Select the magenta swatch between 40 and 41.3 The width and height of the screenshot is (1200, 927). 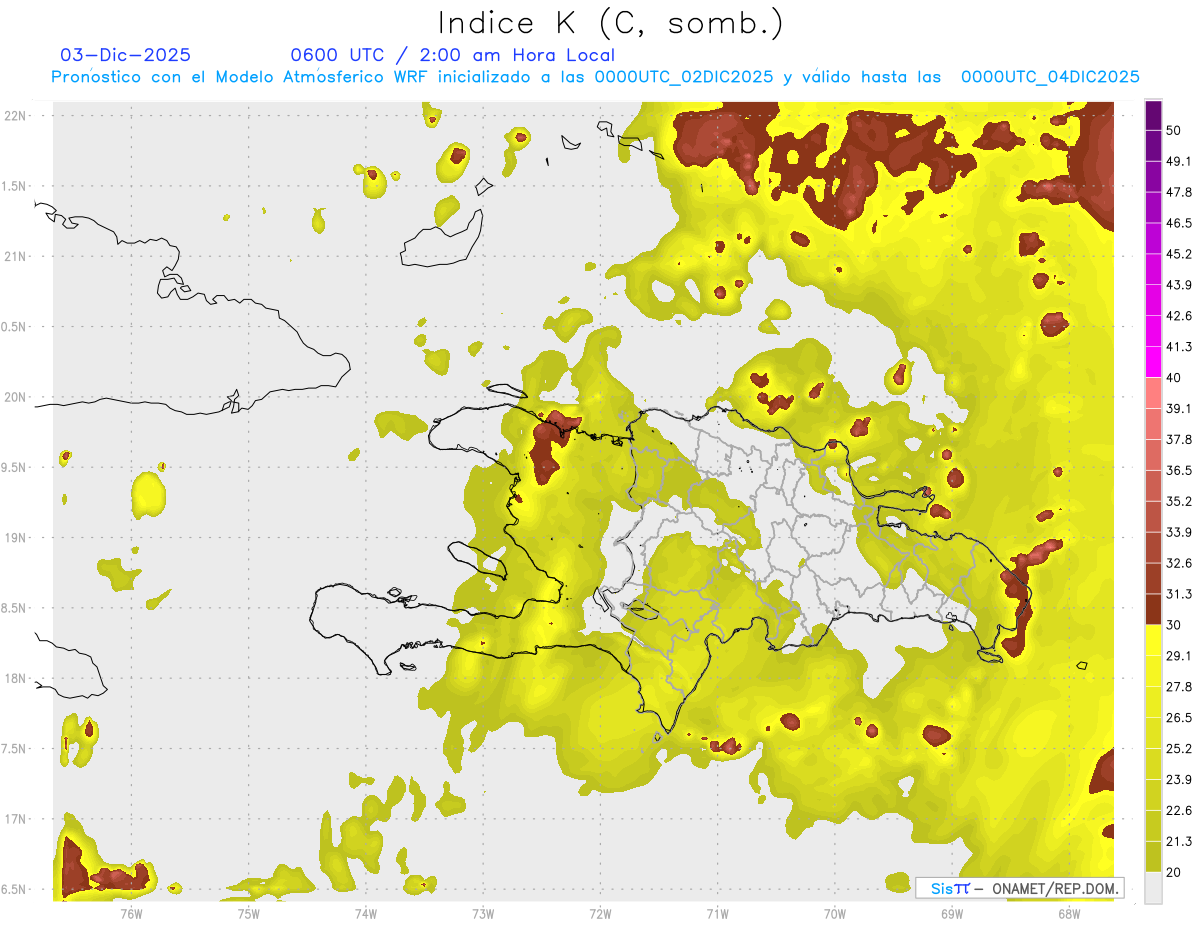[x=1153, y=362]
